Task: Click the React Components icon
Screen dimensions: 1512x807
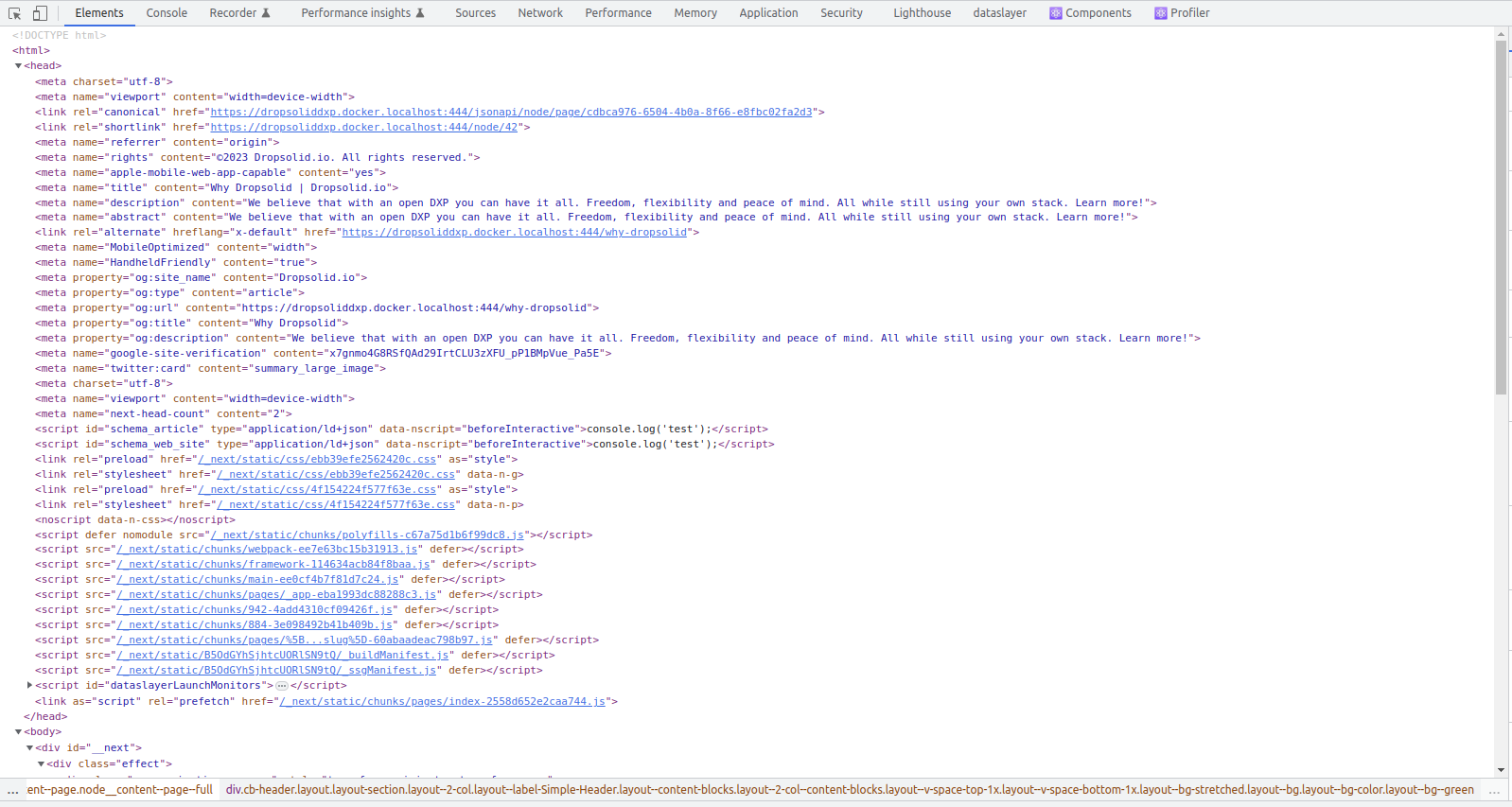Action: 1056,13
